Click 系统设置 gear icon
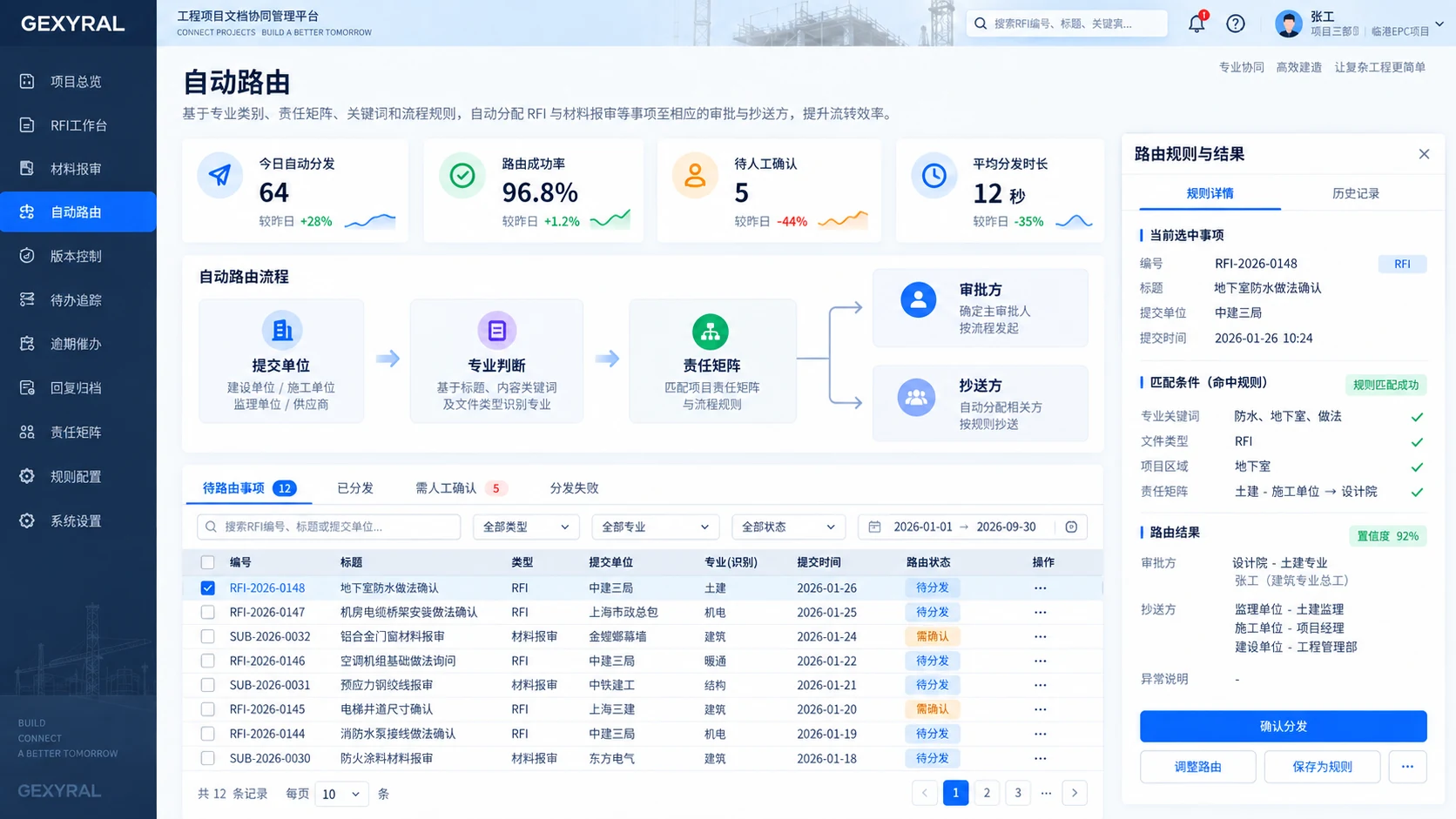 27,520
